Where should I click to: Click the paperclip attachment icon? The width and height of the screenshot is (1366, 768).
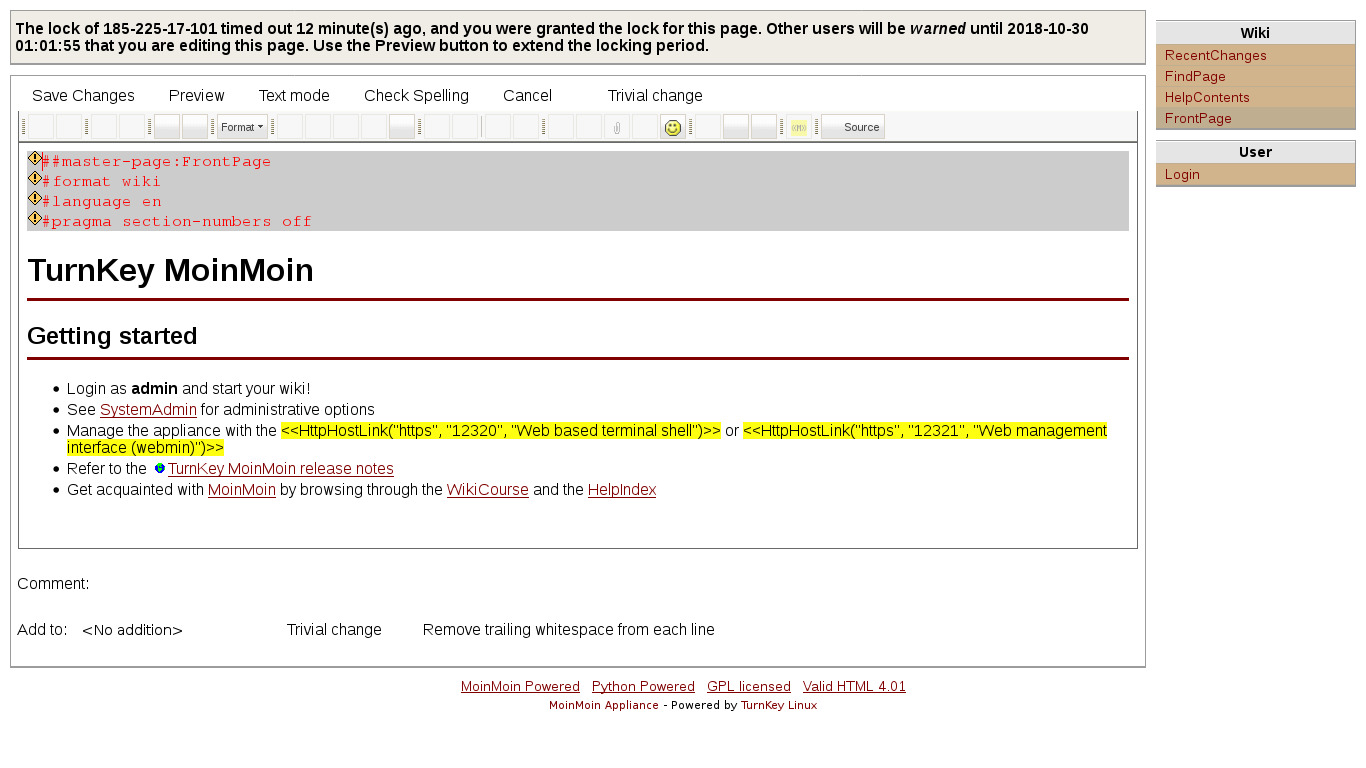click(x=617, y=127)
